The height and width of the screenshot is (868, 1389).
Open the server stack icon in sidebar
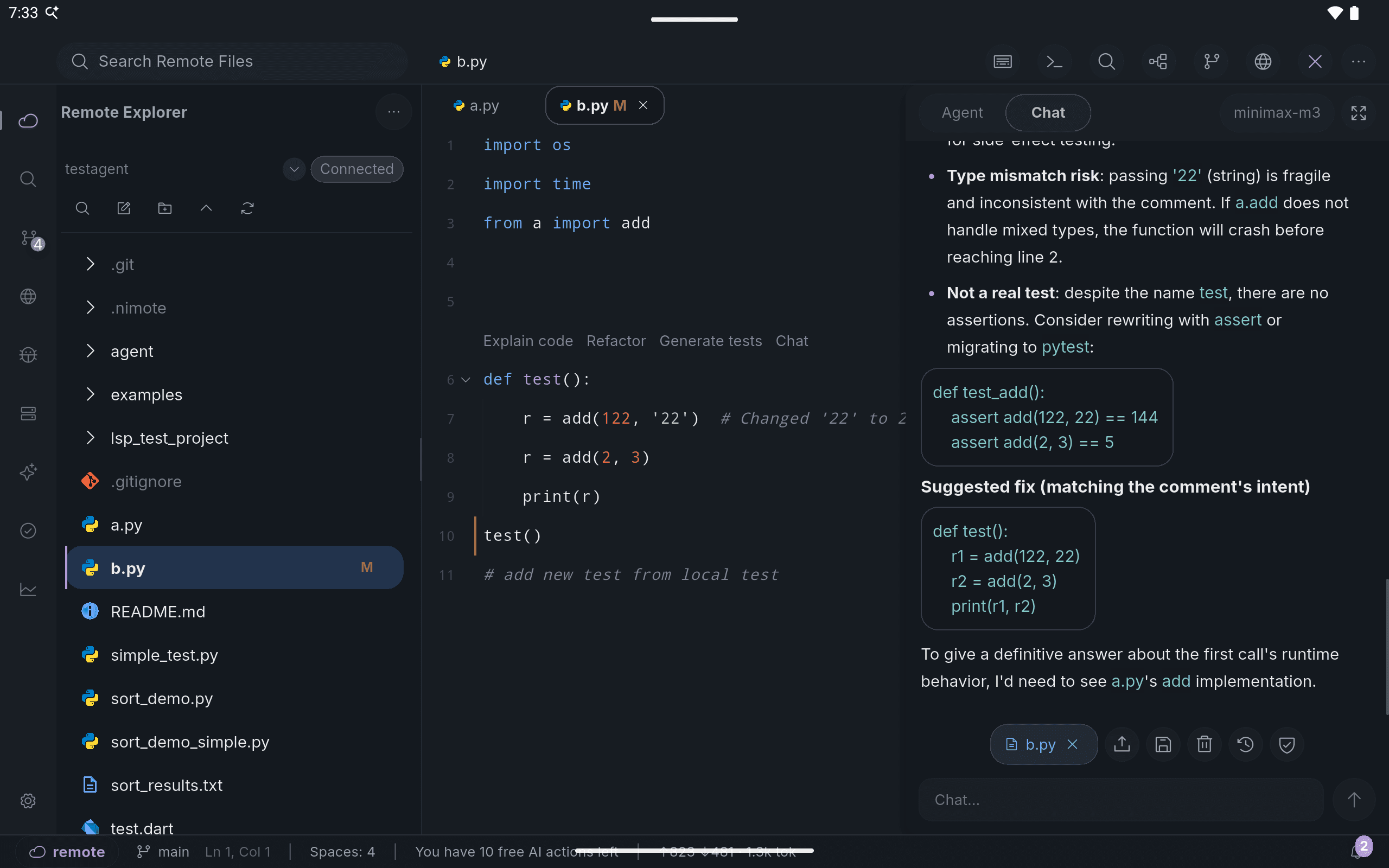(28, 413)
